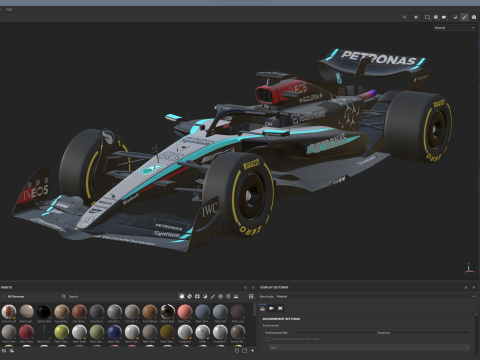This screenshot has width=480, height=360.
Task: Click the rotate environment icon in toolbar
Action: [455, 17]
